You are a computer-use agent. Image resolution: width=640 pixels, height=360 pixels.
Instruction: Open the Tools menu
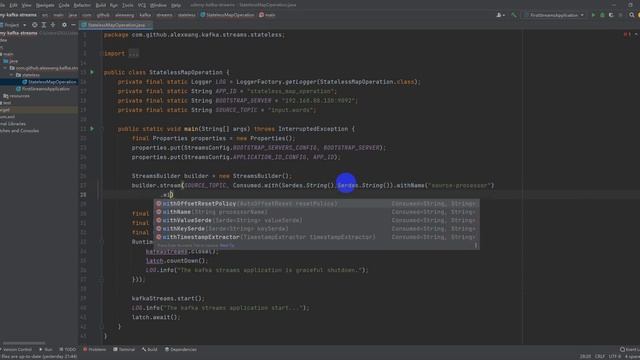tap(128, 5)
